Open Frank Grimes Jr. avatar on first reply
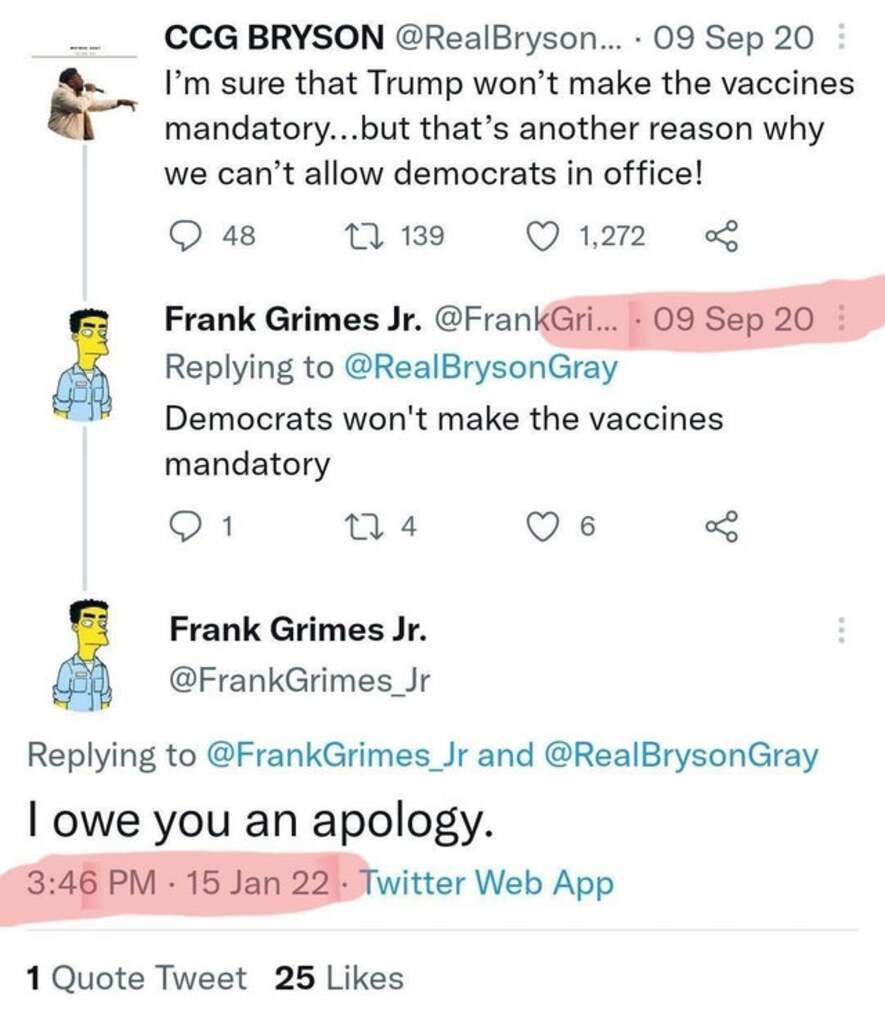Image resolution: width=885 pixels, height=1024 pixels. pos(87,363)
